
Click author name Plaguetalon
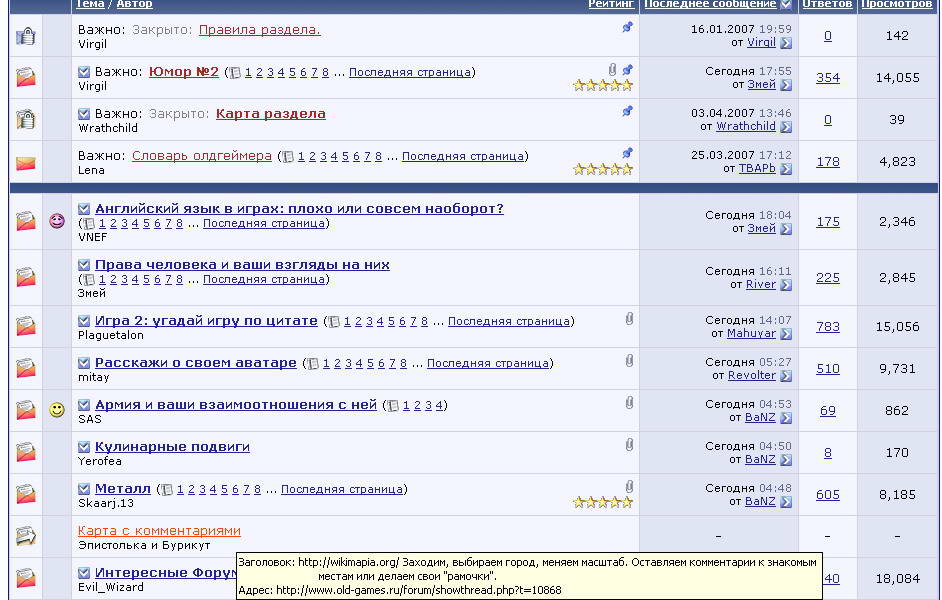pos(111,335)
